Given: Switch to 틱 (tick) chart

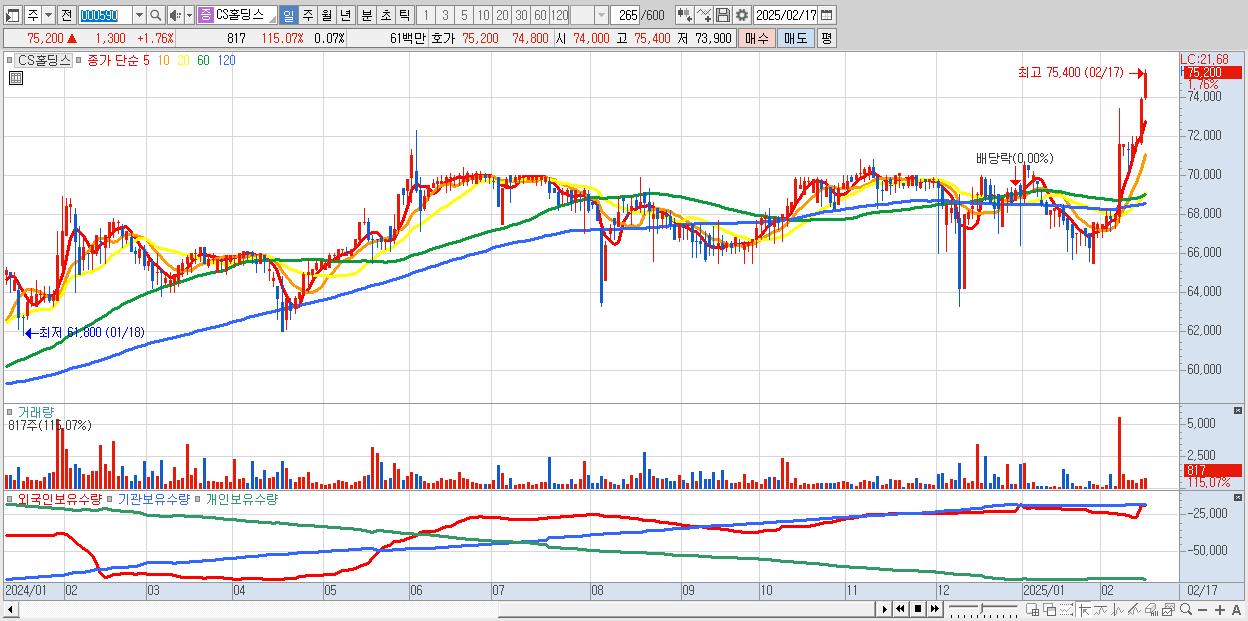Looking at the screenshot, I should click(404, 16).
